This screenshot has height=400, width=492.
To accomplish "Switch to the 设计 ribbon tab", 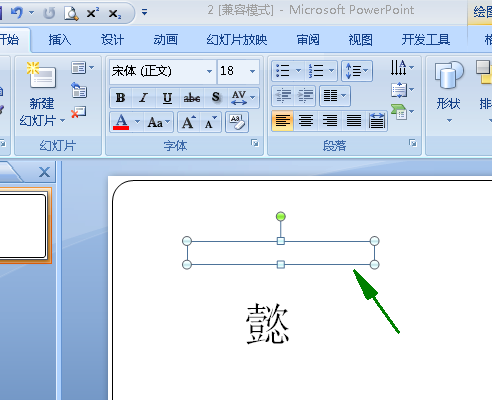I will [112, 40].
